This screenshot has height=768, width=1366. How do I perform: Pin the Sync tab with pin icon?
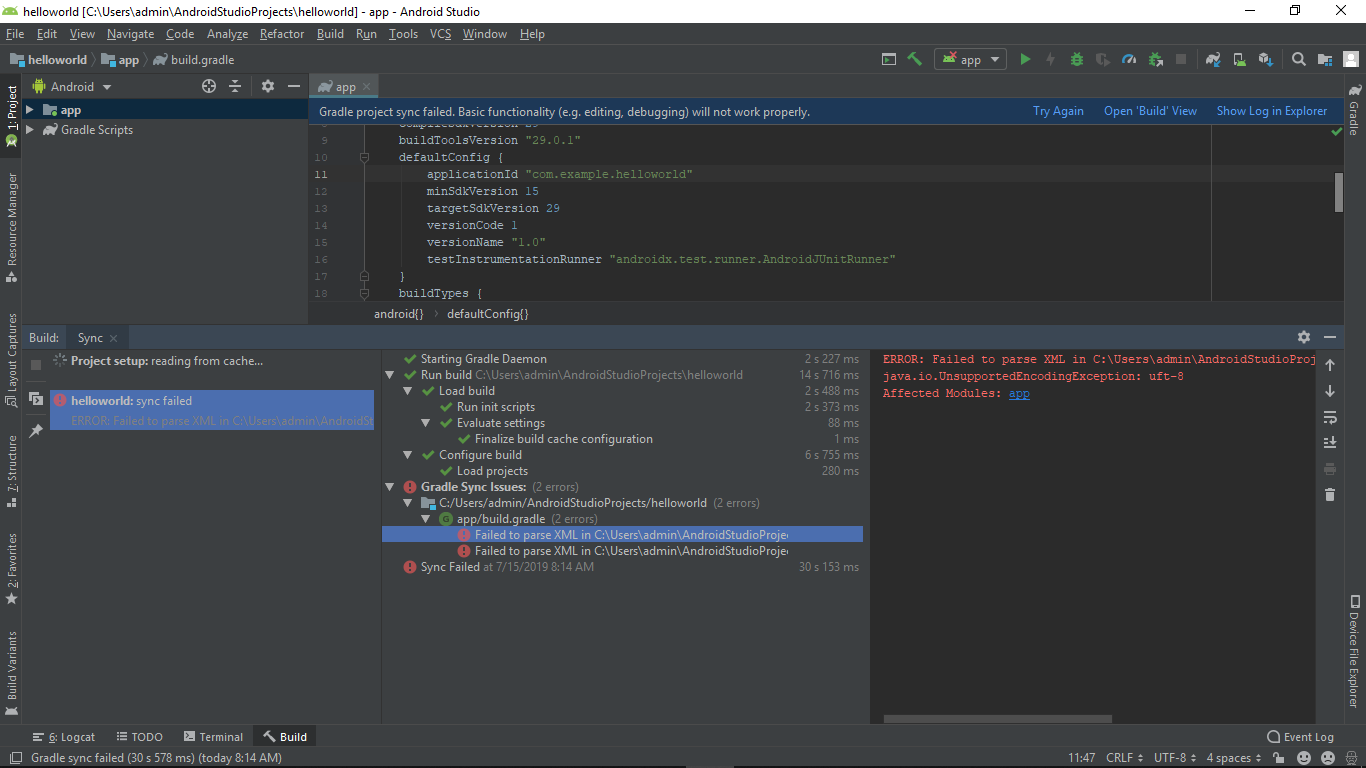coord(36,431)
